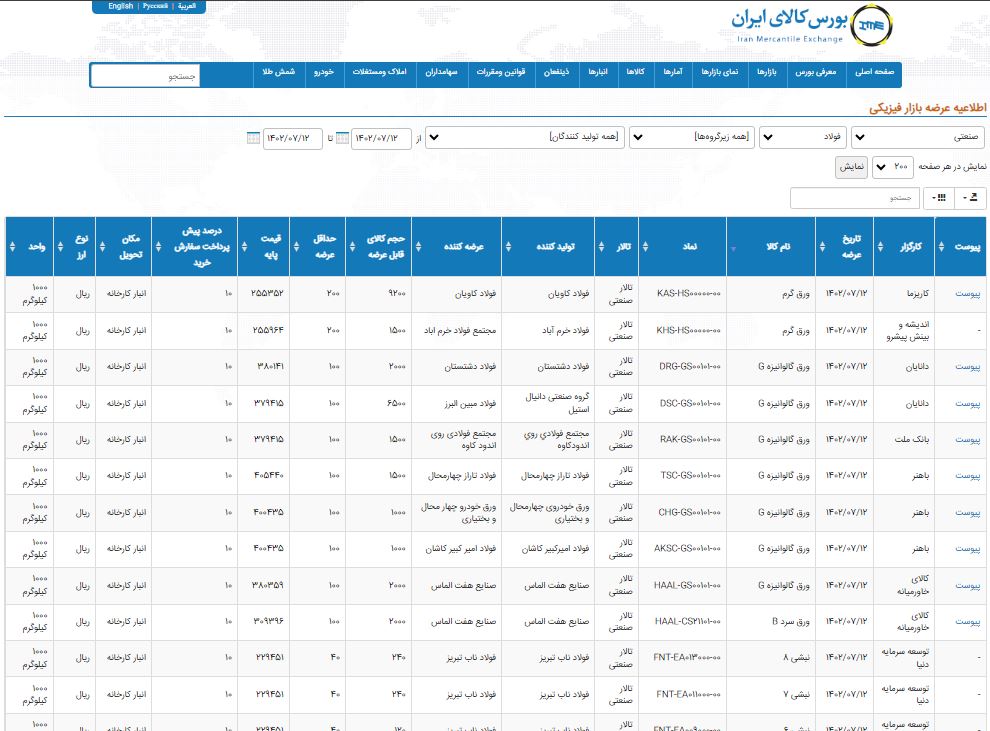Sort table by the کارگزار column arrows
This screenshot has width=990, height=731.
coord(880,247)
